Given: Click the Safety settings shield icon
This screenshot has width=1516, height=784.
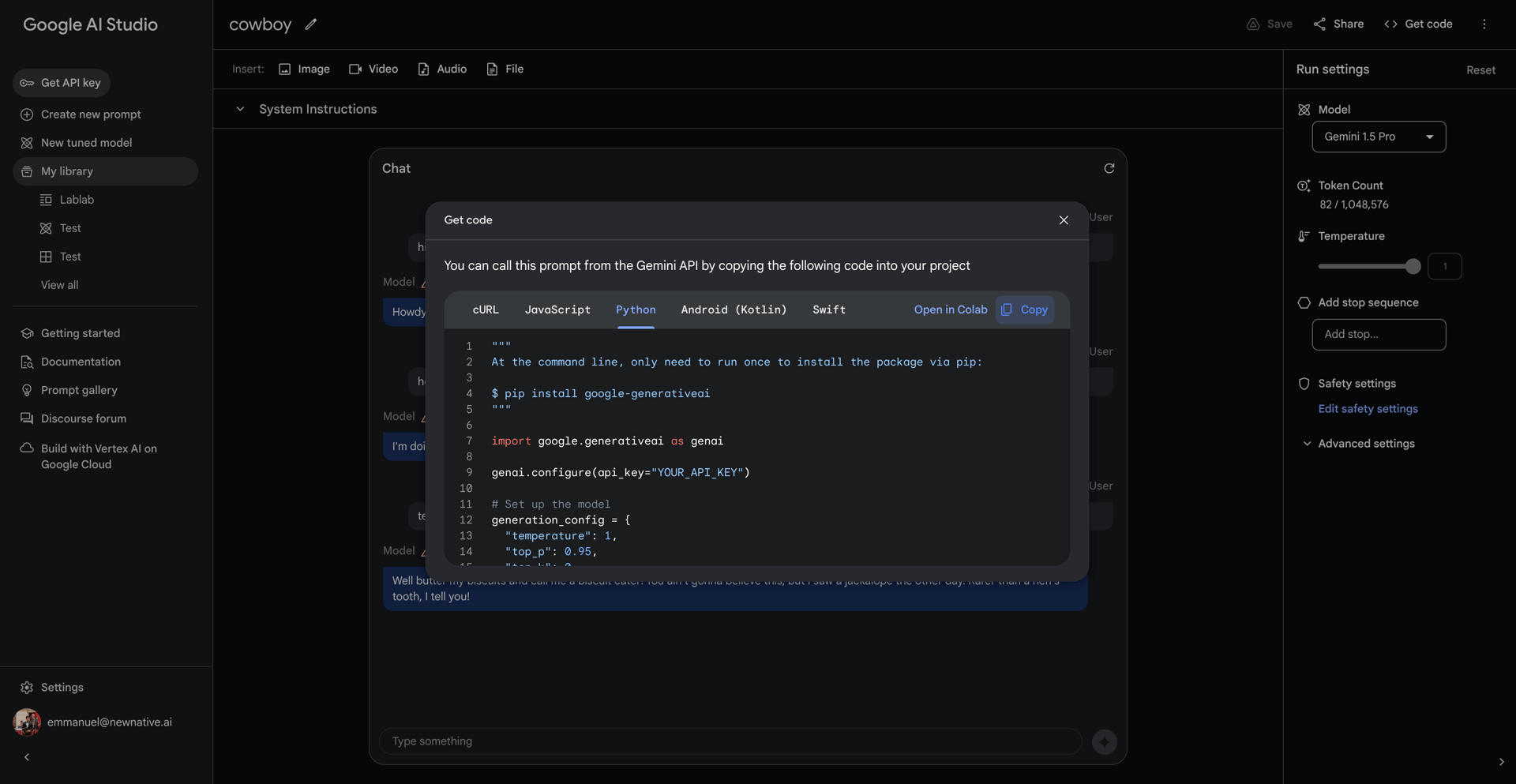Looking at the screenshot, I should pyautogui.click(x=1304, y=384).
